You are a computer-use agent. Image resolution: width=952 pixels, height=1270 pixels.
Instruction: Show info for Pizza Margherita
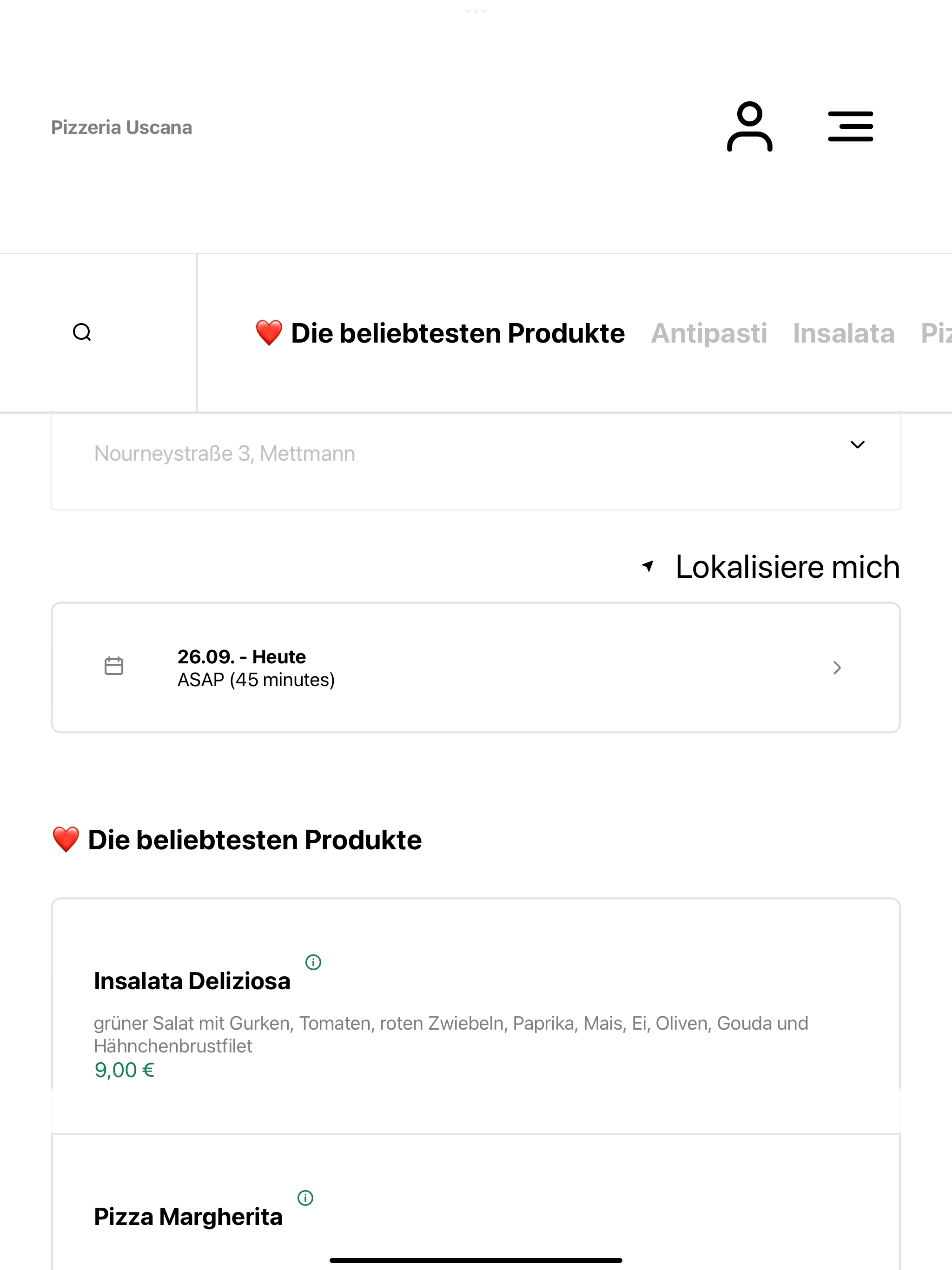[x=305, y=1197]
